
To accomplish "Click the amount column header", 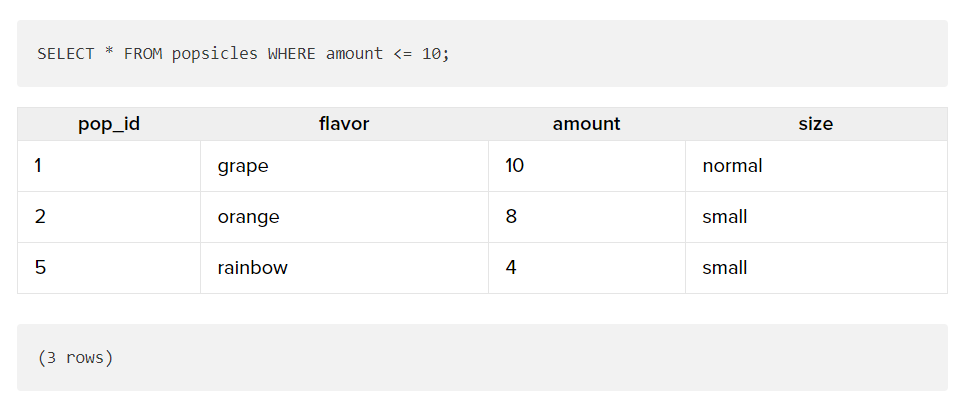I will click(586, 124).
